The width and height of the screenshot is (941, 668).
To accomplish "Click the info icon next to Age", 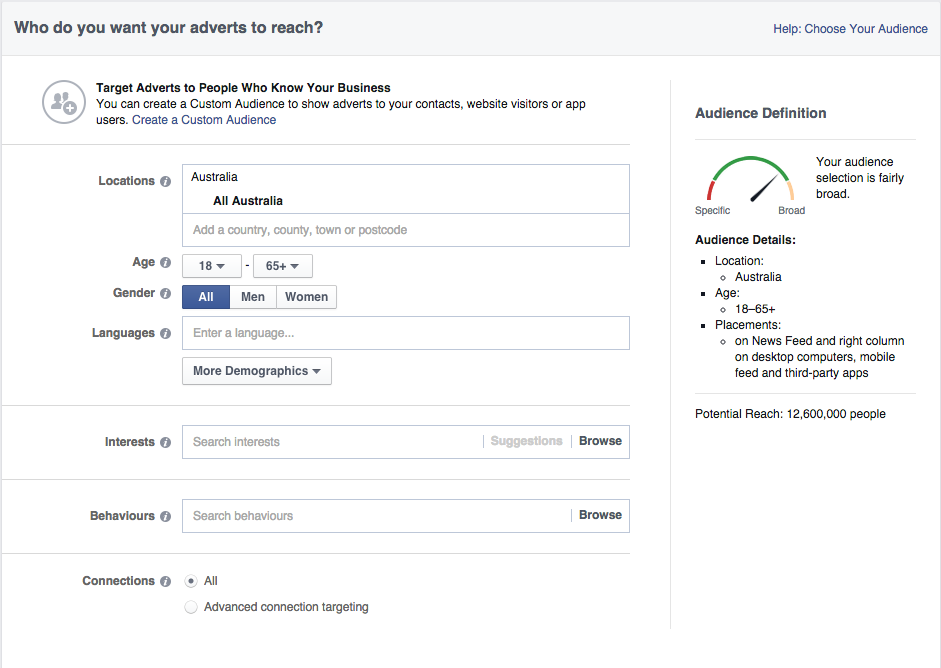I will click(x=166, y=263).
